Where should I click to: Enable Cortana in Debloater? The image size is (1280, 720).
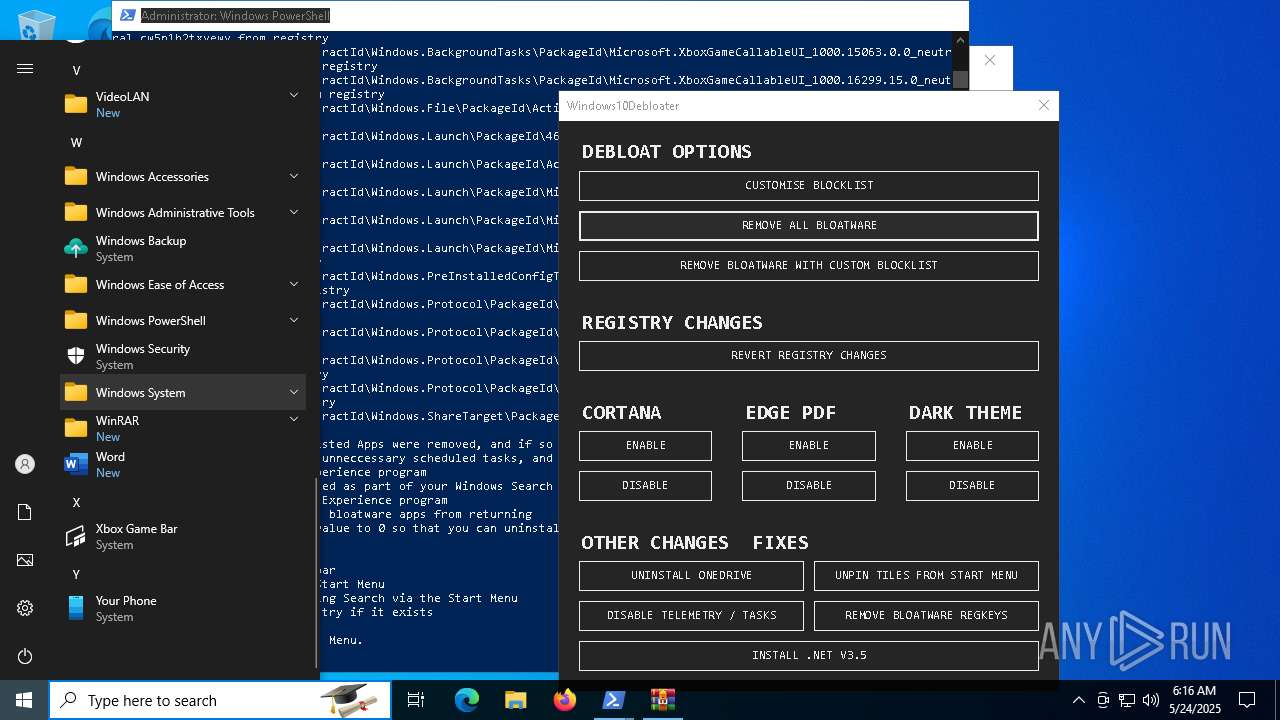tap(645, 446)
